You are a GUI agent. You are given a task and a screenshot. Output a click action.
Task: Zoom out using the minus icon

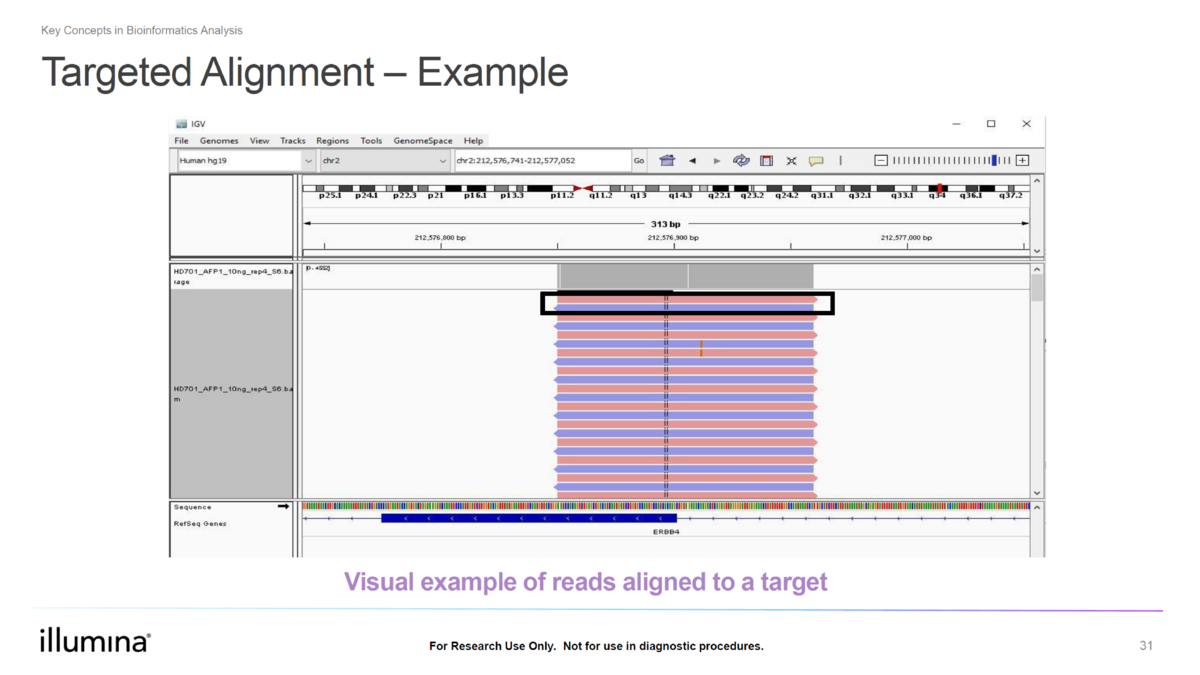tap(880, 160)
